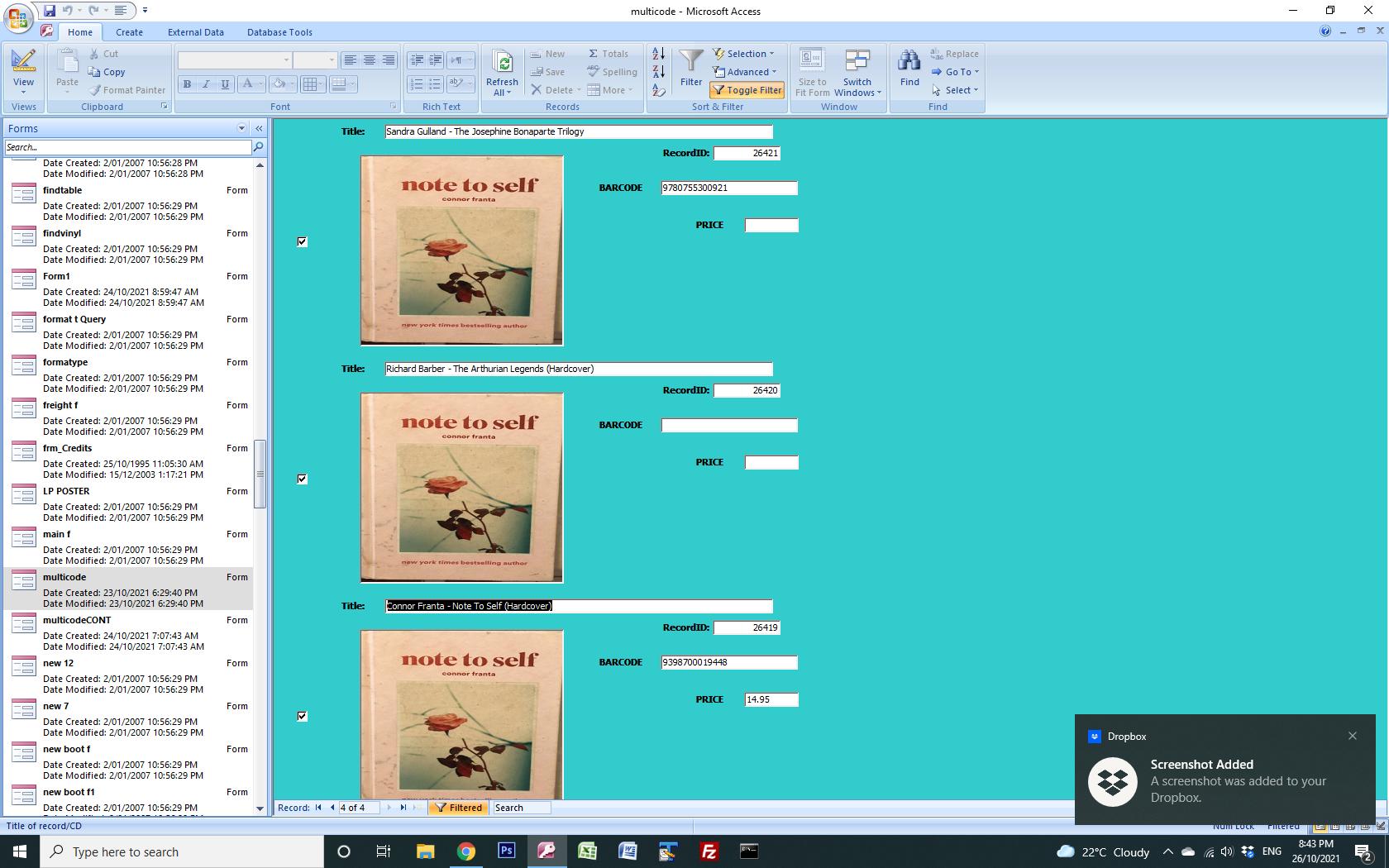Image resolution: width=1389 pixels, height=868 pixels.
Task: Save using the Quick Access floppy icon
Action: pyautogui.click(x=50, y=11)
